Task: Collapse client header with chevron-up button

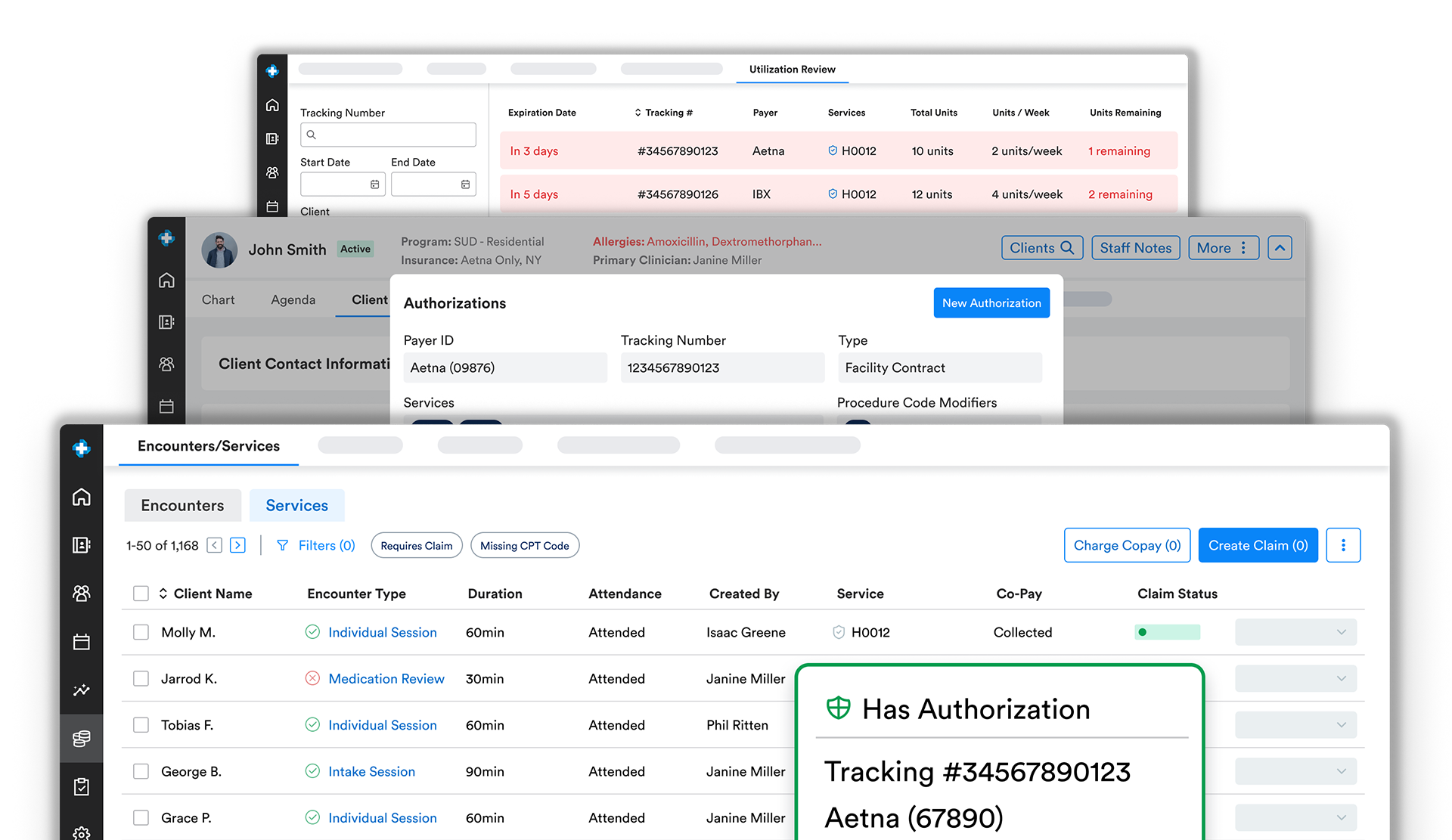Action: pyautogui.click(x=1280, y=248)
